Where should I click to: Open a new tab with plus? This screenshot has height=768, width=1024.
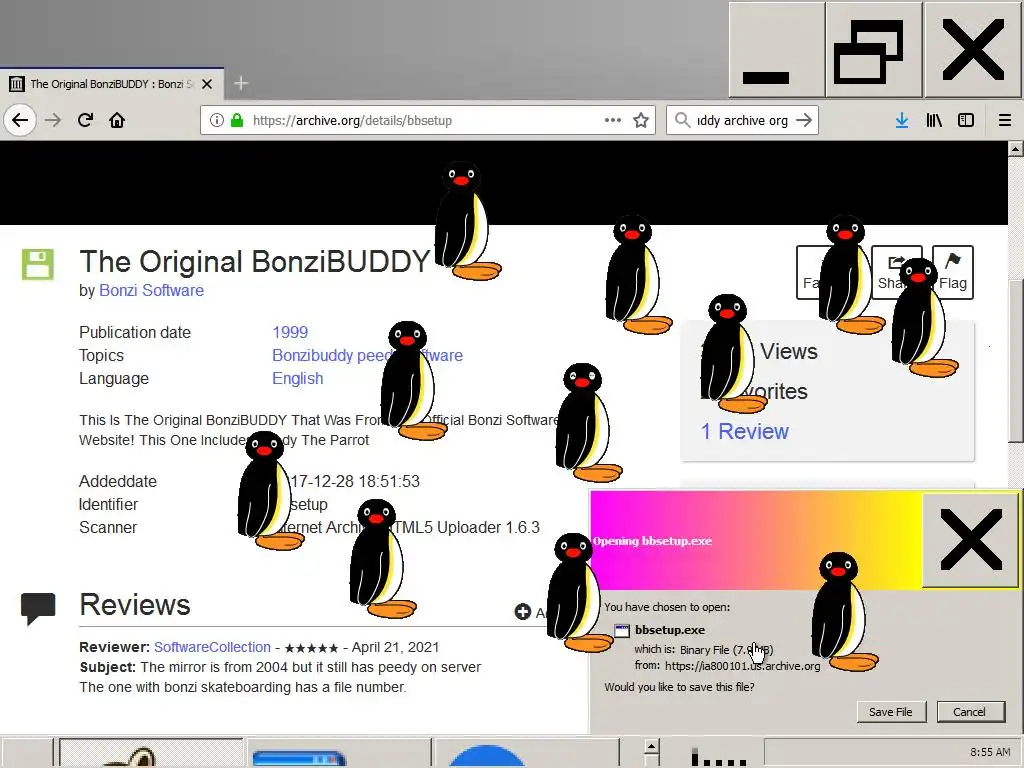[241, 83]
